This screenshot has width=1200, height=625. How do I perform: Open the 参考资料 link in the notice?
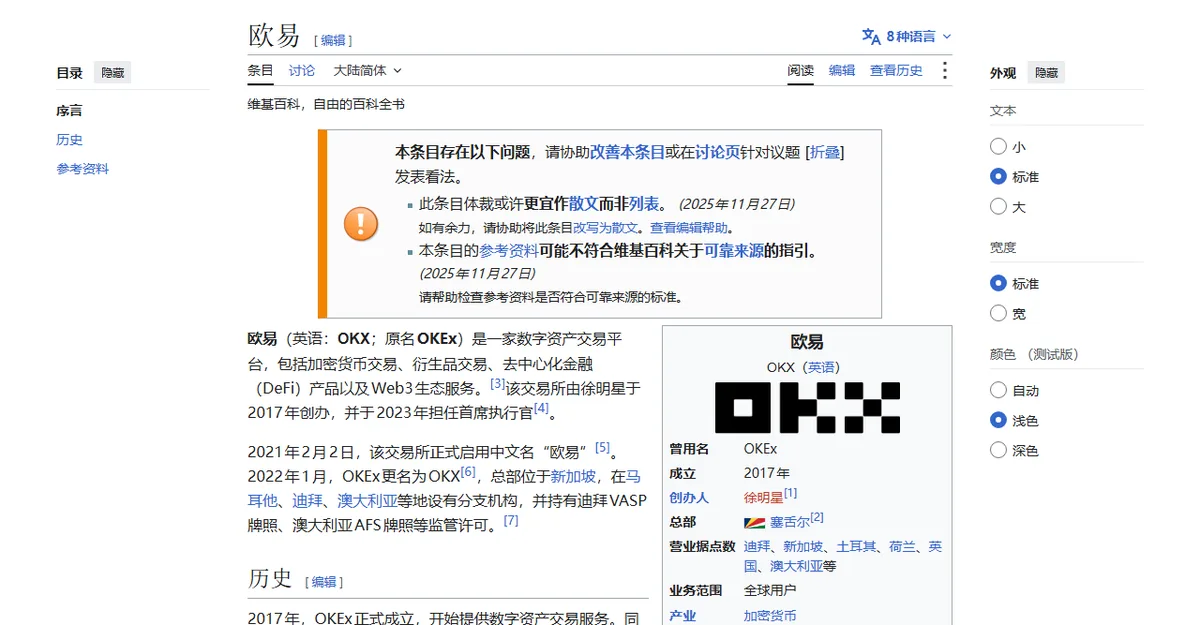508,251
